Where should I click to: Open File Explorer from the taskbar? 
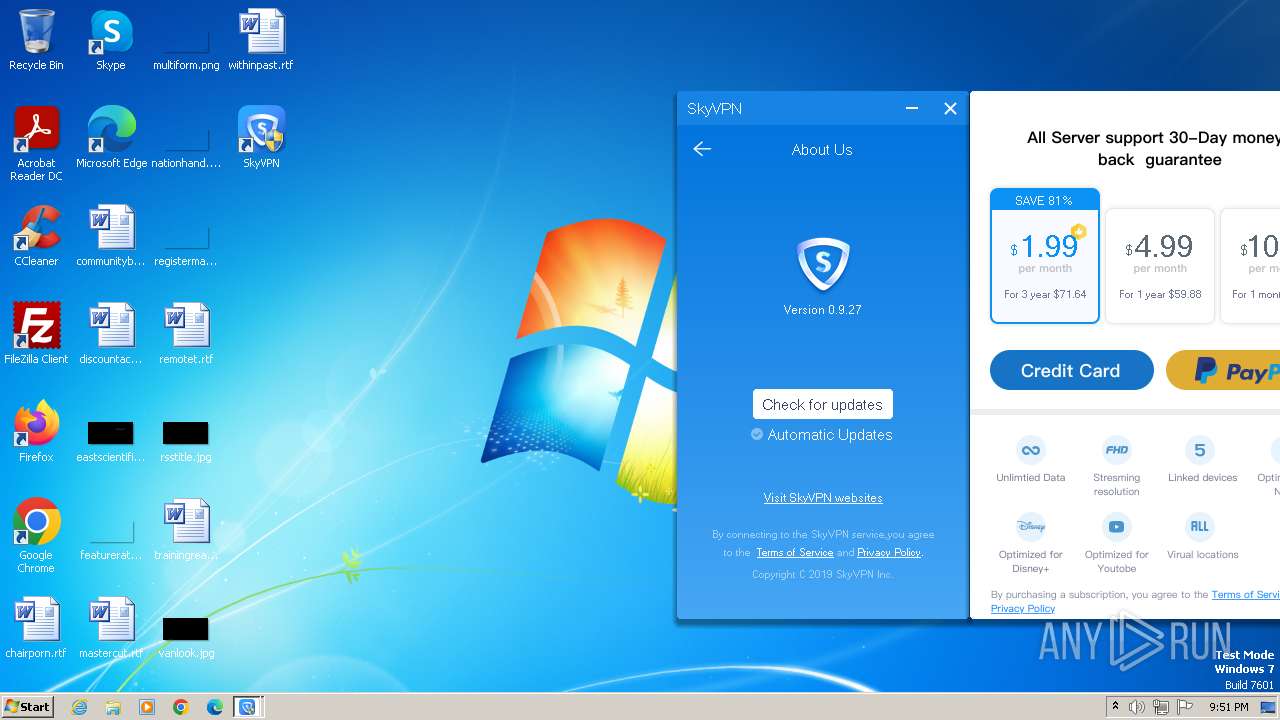point(113,707)
